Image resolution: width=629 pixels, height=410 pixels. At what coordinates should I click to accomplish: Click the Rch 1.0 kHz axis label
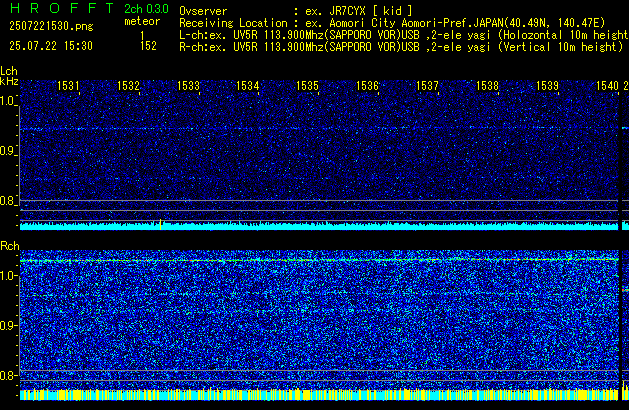[x=8, y=276]
